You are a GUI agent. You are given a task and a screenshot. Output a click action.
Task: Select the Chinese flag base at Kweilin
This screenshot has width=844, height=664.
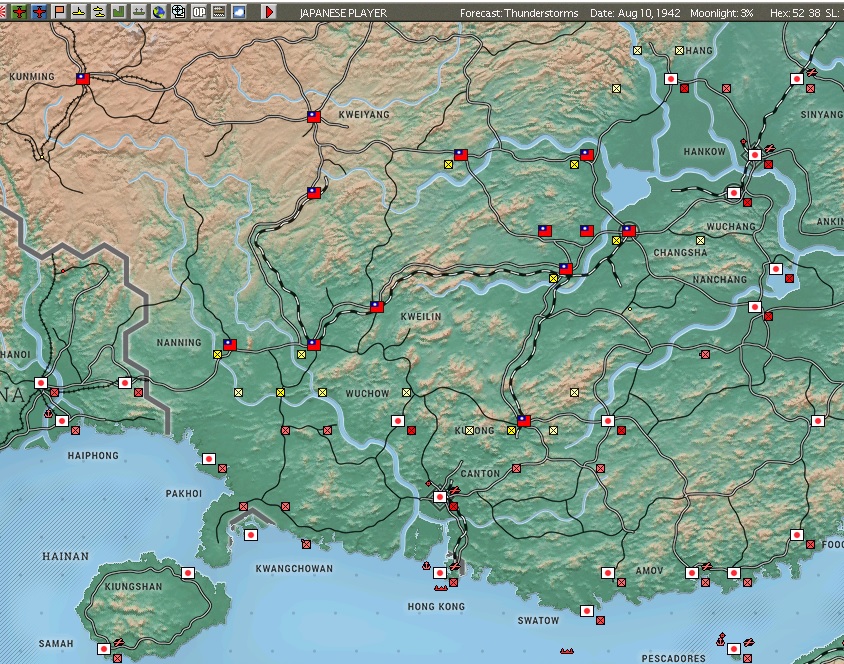377,307
